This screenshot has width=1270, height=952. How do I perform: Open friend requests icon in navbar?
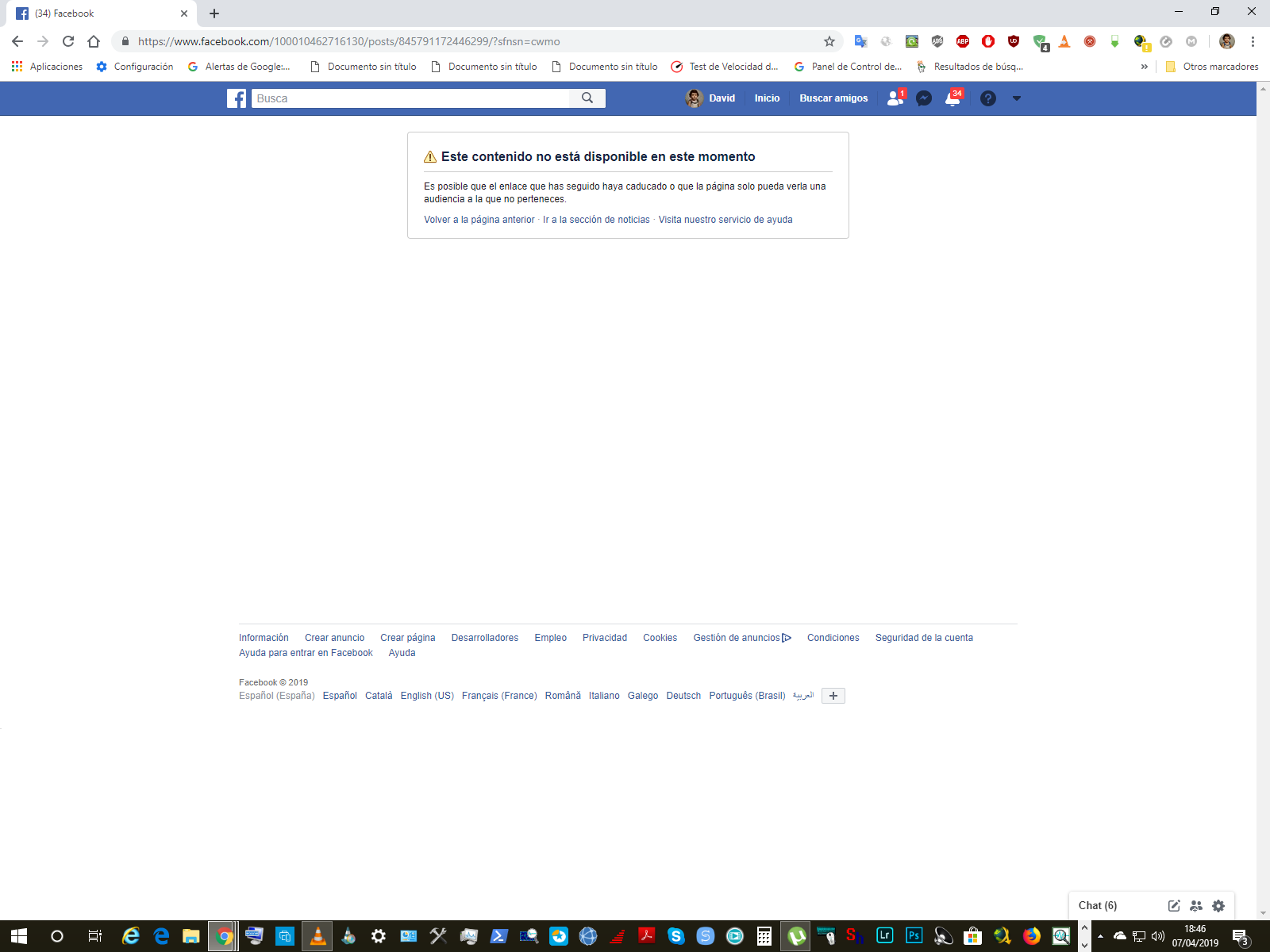pyautogui.click(x=895, y=98)
